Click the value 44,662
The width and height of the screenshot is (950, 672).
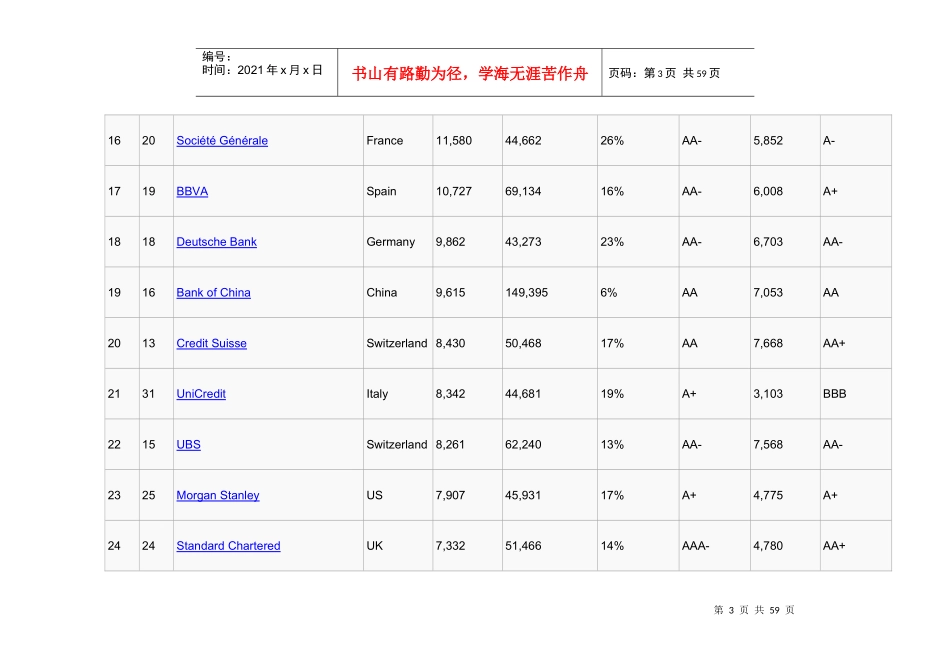coord(523,141)
